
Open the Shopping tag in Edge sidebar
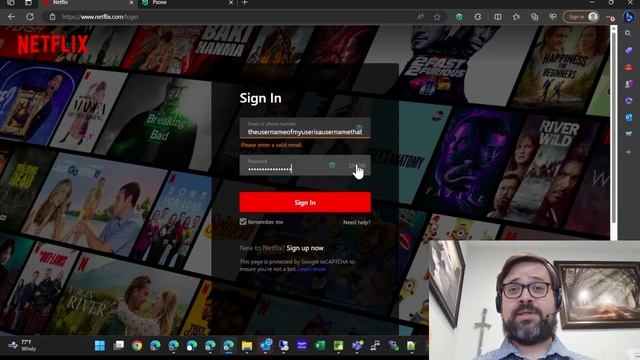(x=628, y=50)
